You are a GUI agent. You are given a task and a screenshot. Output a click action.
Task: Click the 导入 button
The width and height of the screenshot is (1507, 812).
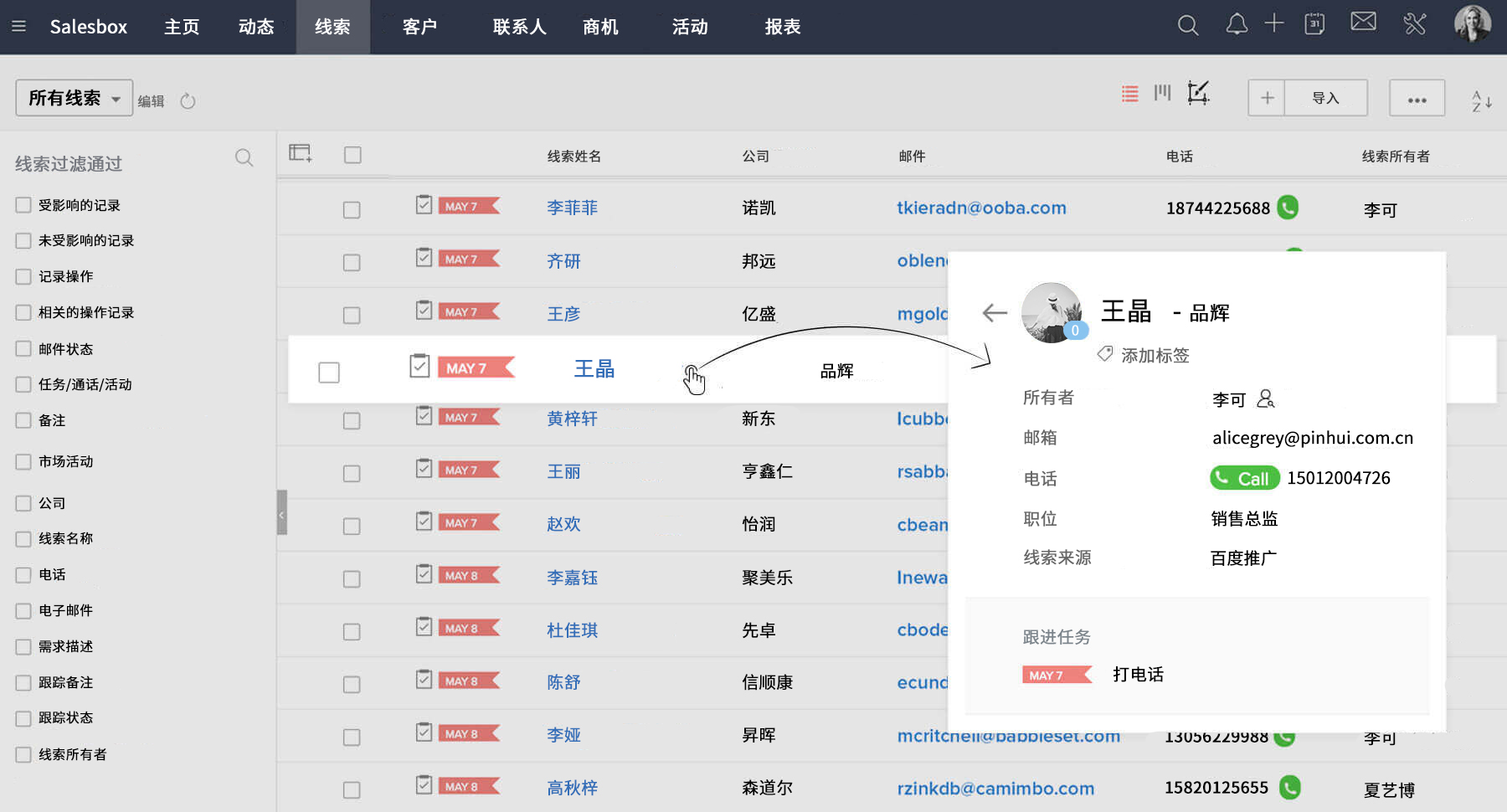(1325, 99)
